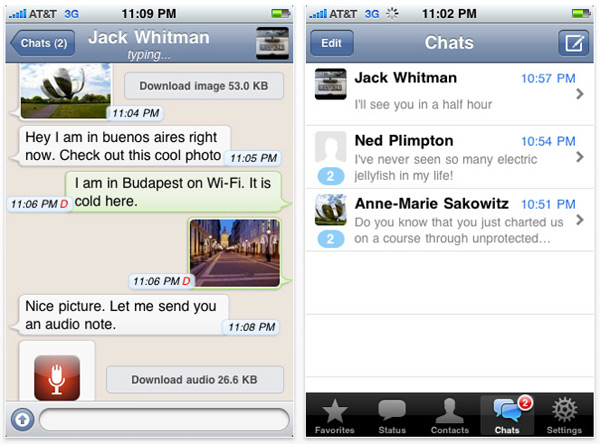Image resolution: width=600 pixels, height=444 pixels.
Task: Open the Contacts tab
Action: [x=450, y=416]
